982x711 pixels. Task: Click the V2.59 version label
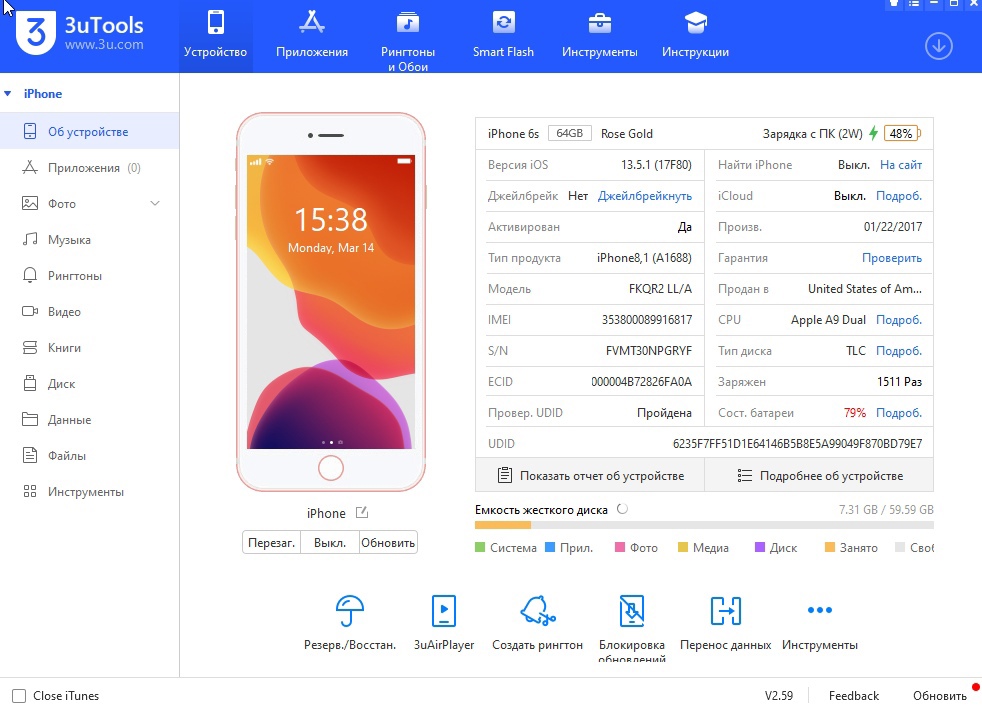pos(778,696)
